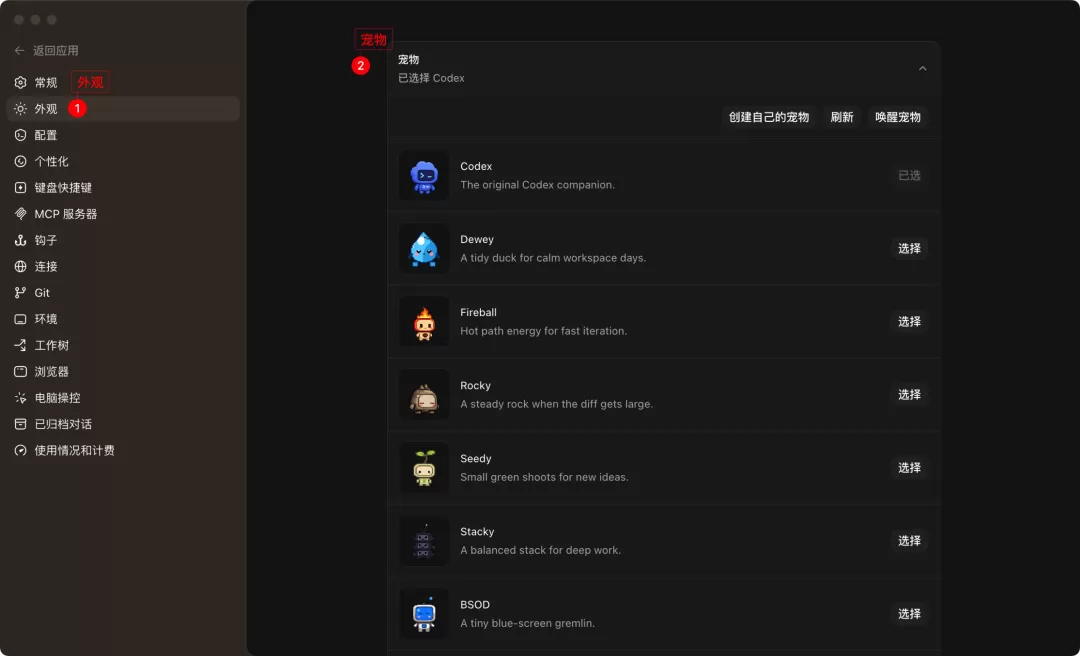Viewport: 1080px width, 656px height.
Task: Click the 工作树 icon
Action: point(21,345)
